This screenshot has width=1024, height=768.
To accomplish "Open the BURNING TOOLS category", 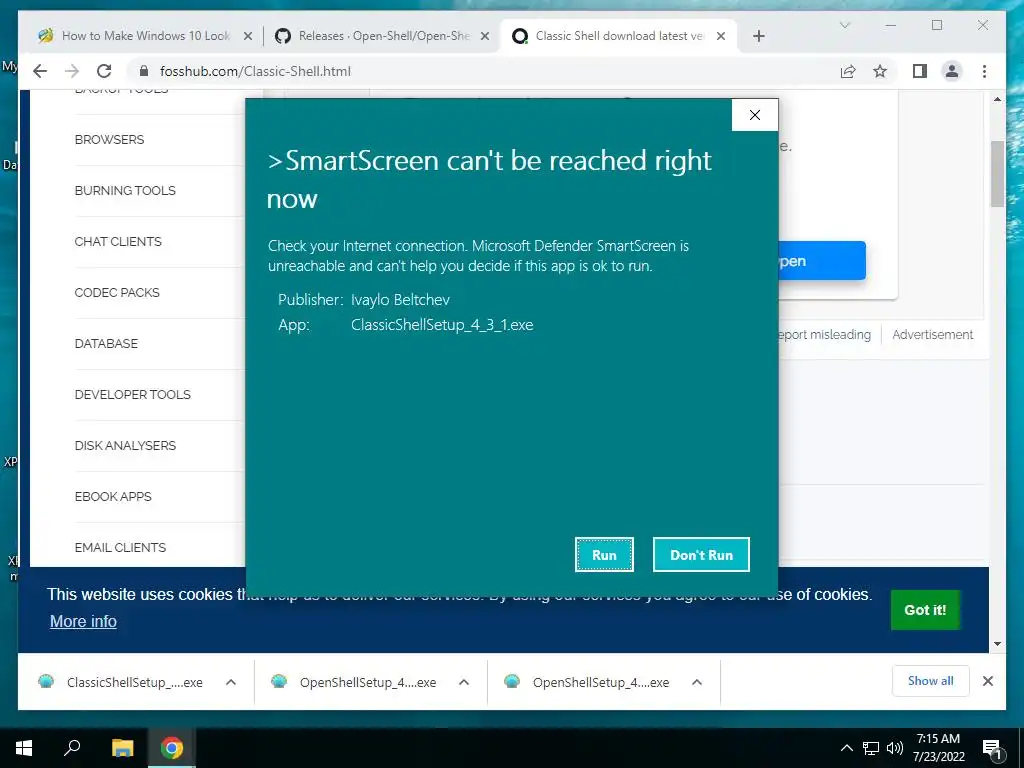I will pos(125,191).
